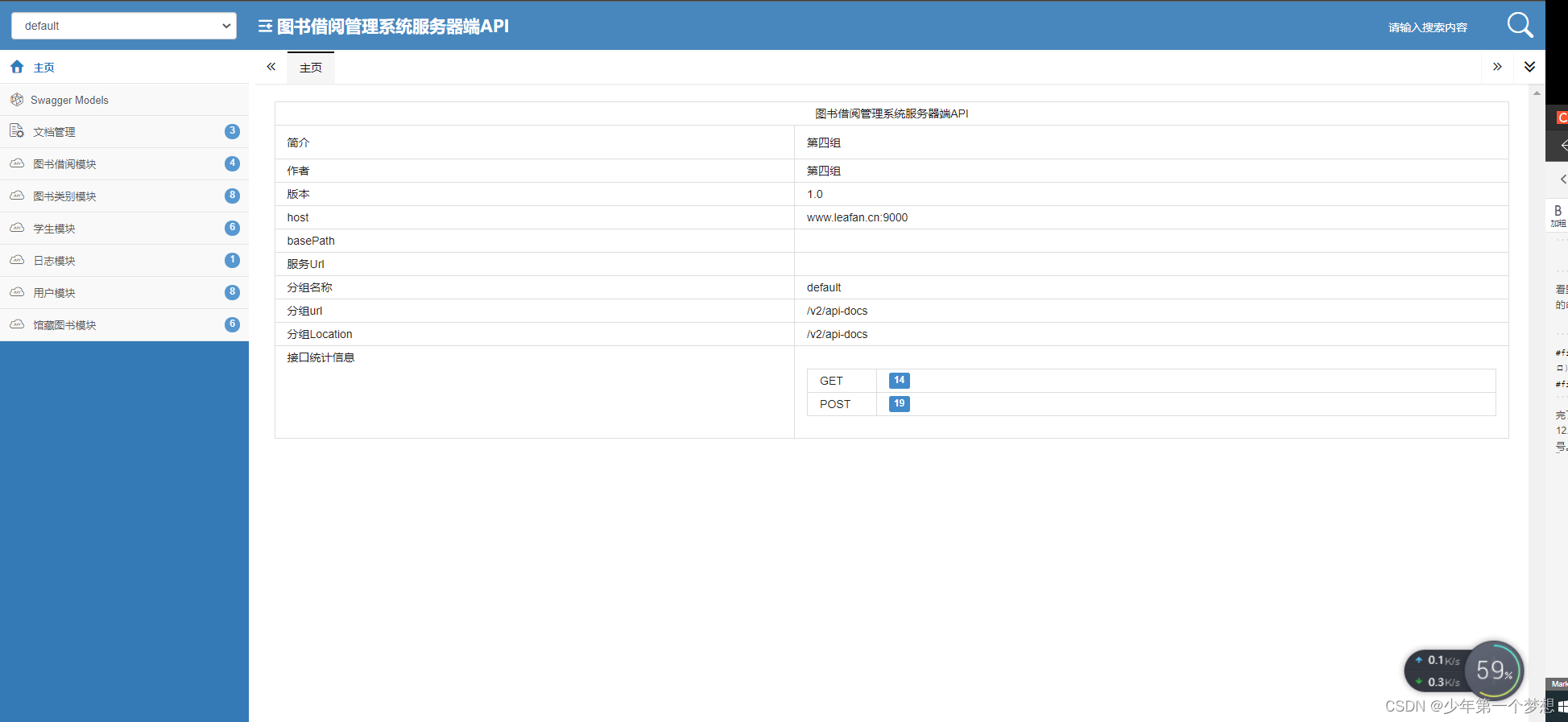Click the 图书类别模块 cloud icon
The height and width of the screenshot is (722, 1568).
point(17,196)
